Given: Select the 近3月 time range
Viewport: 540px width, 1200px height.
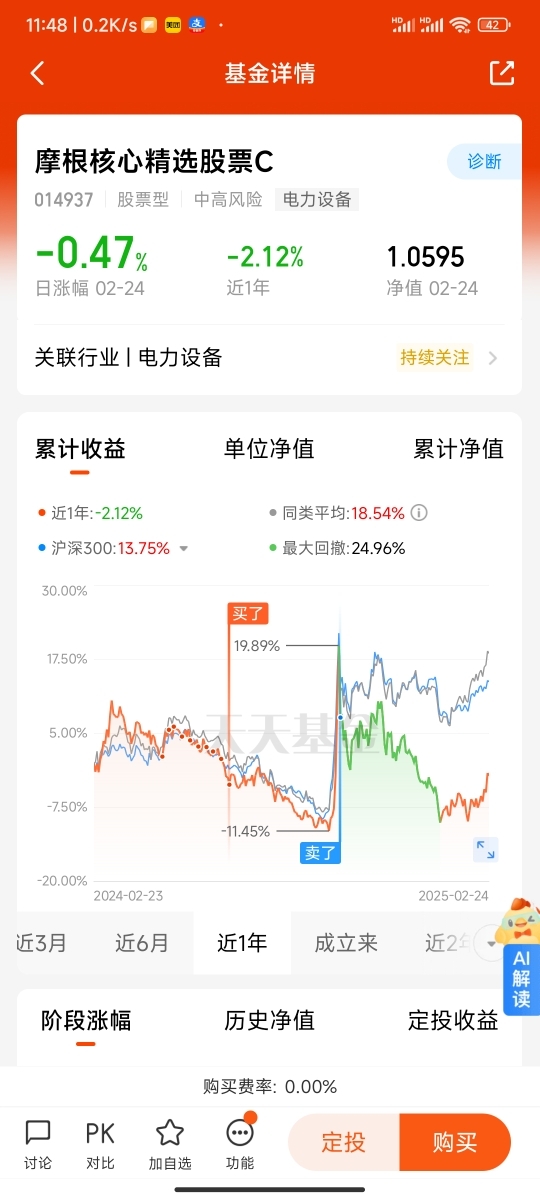Looking at the screenshot, I should [43, 942].
